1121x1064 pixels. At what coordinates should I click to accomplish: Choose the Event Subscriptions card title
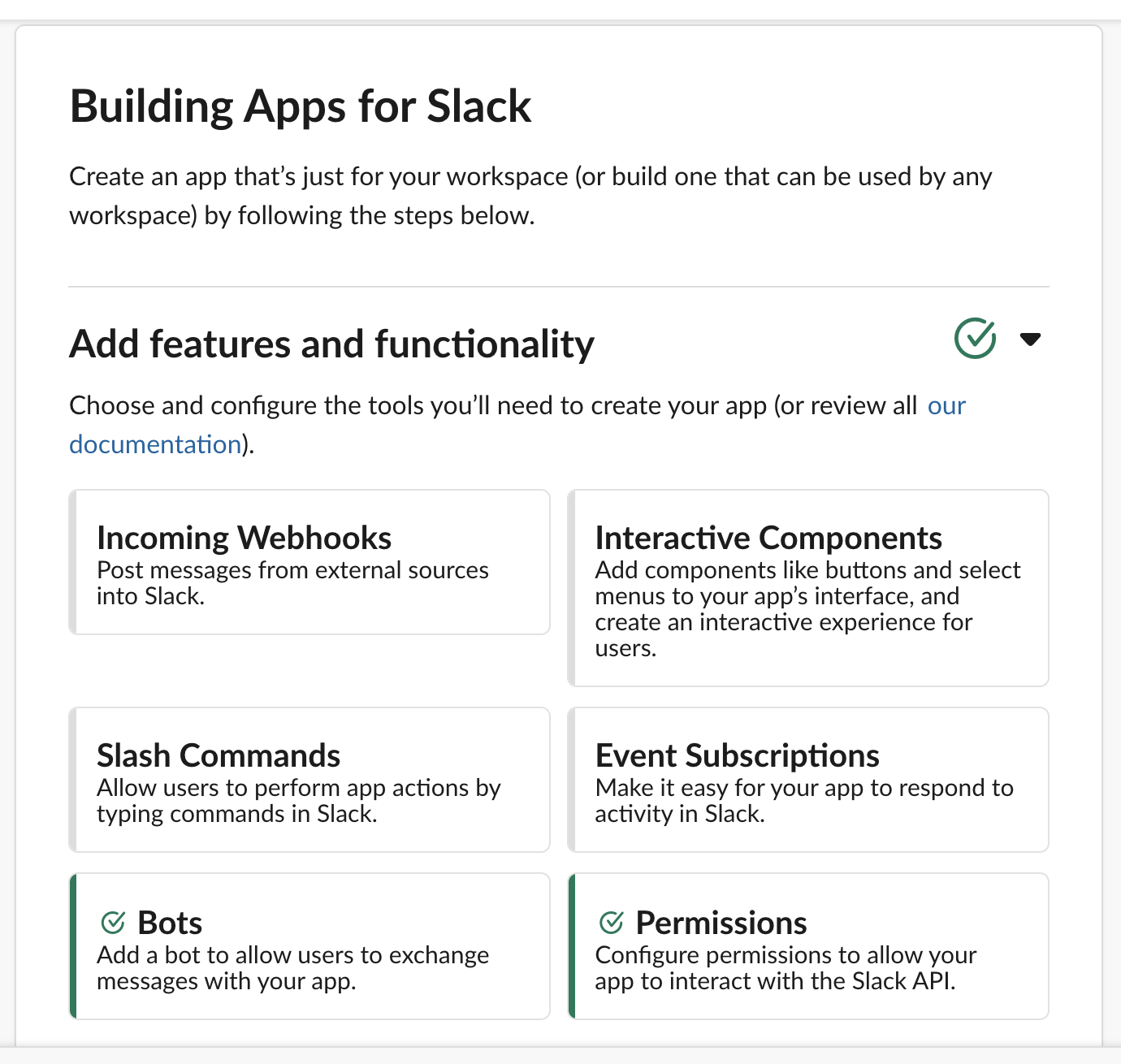pyautogui.click(x=737, y=755)
